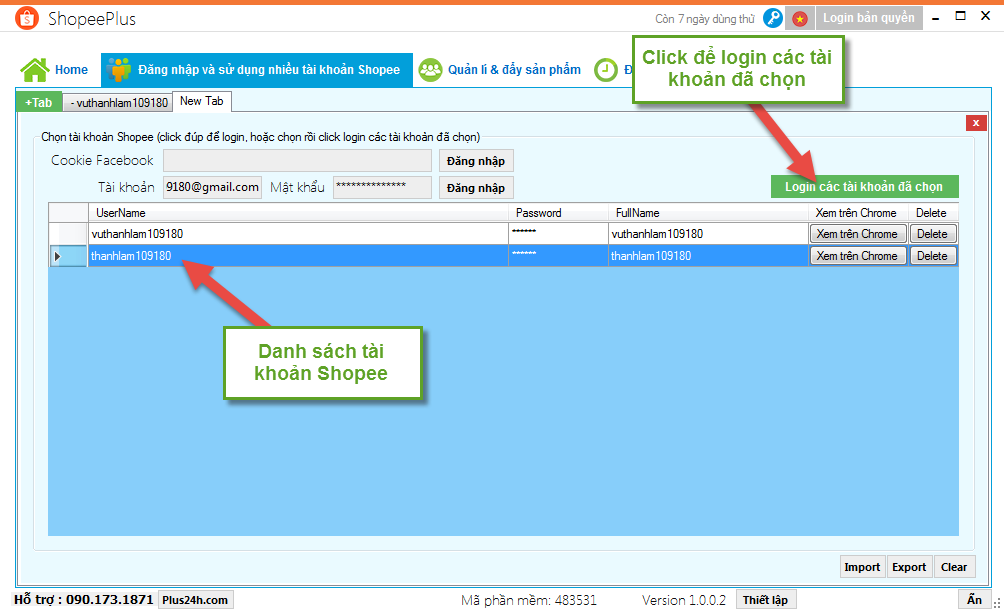Click the Vietnam flag language icon
The height and width of the screenshot is (612, 1004).
[x=800, y=18]
